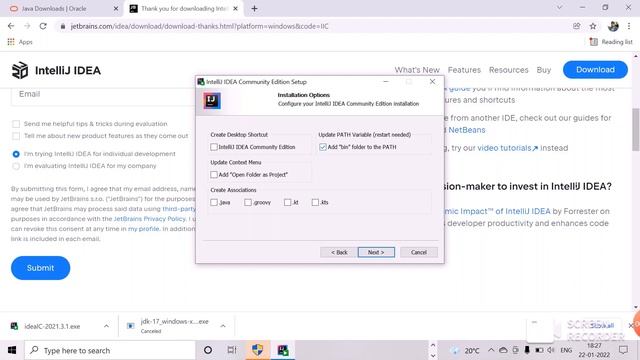Expand options for ideaIC-2021.3.1.exe download
The width and height of the screenshot is (640, 360).
pos(106,326)
